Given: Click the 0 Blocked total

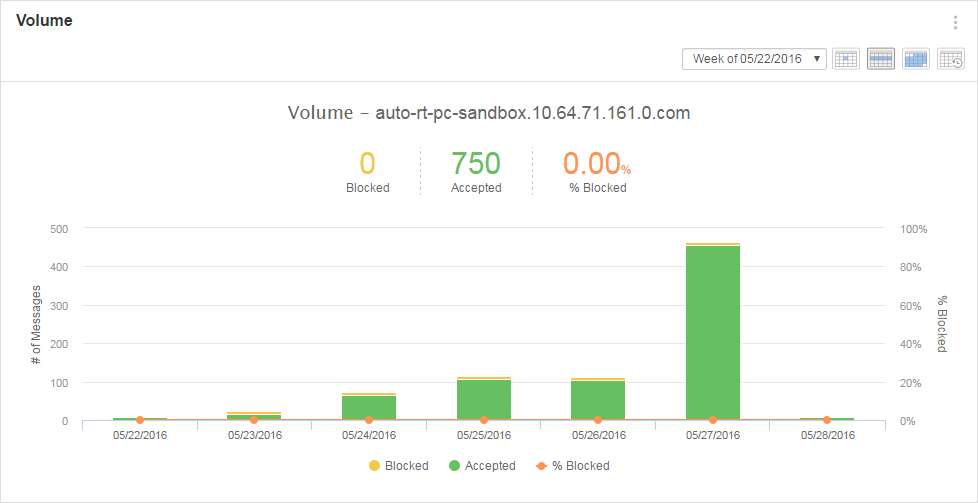Looking at the screenshot, I should pyautogui.click(x=367, y=164).
